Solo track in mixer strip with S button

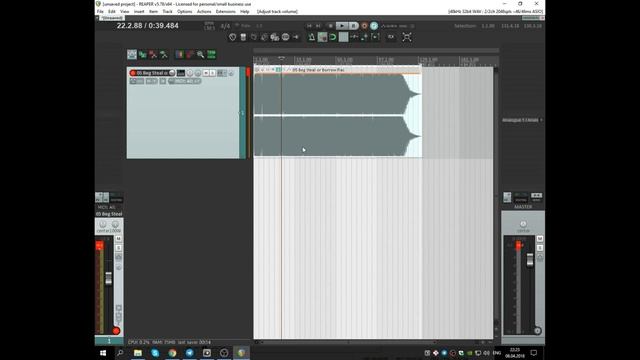tap(118, 248)
